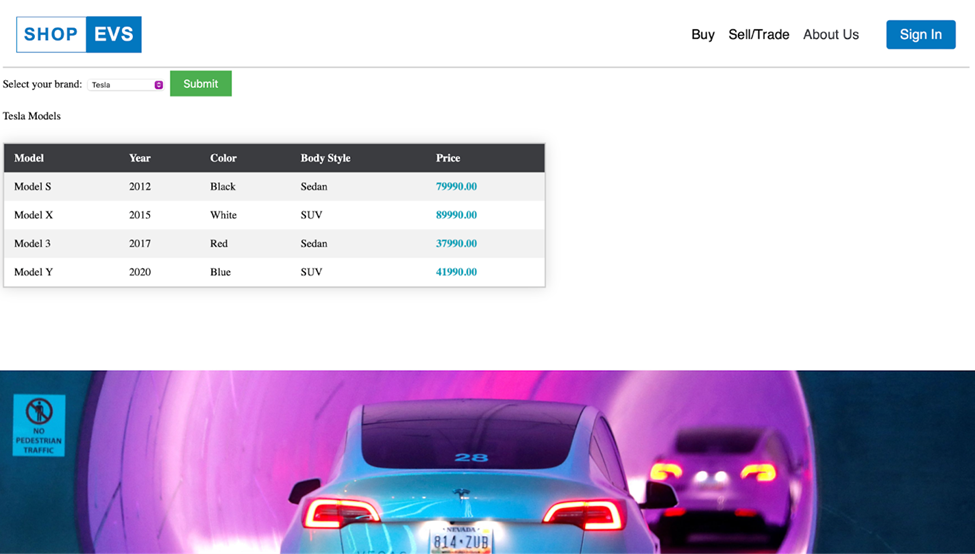Select the Model S cell

pyautogui.click(x=33, y=187)
